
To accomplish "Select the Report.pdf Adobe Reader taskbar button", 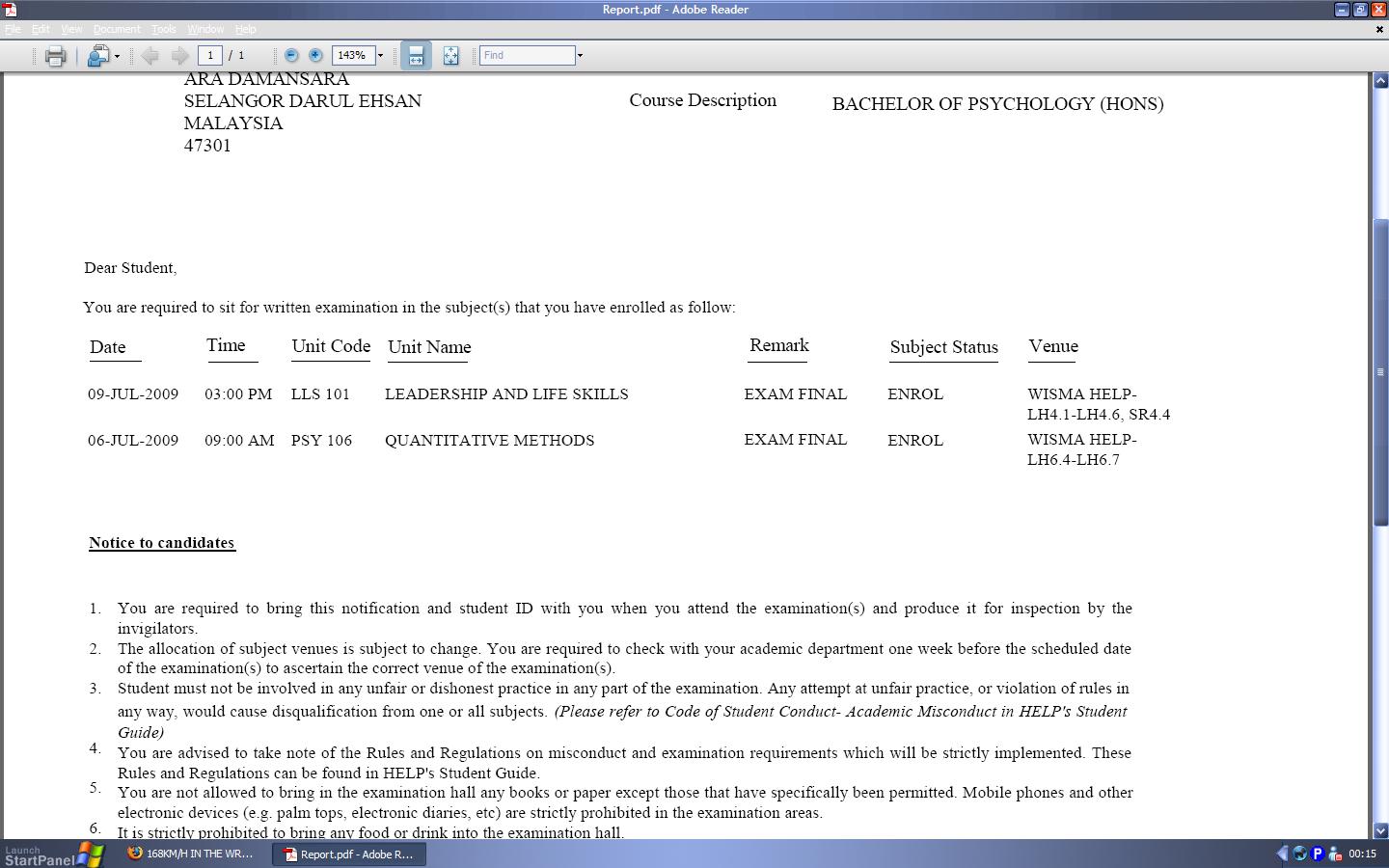I will [348, 854].
